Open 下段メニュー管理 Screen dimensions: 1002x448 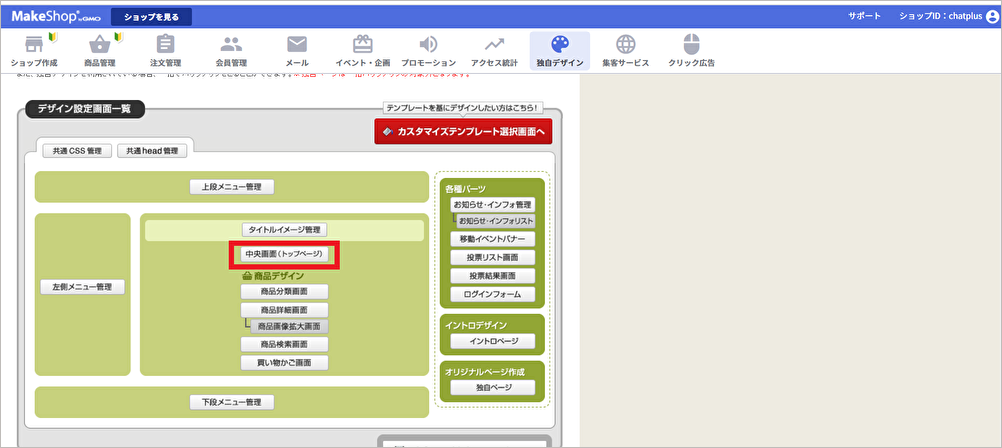pos(232,403)
